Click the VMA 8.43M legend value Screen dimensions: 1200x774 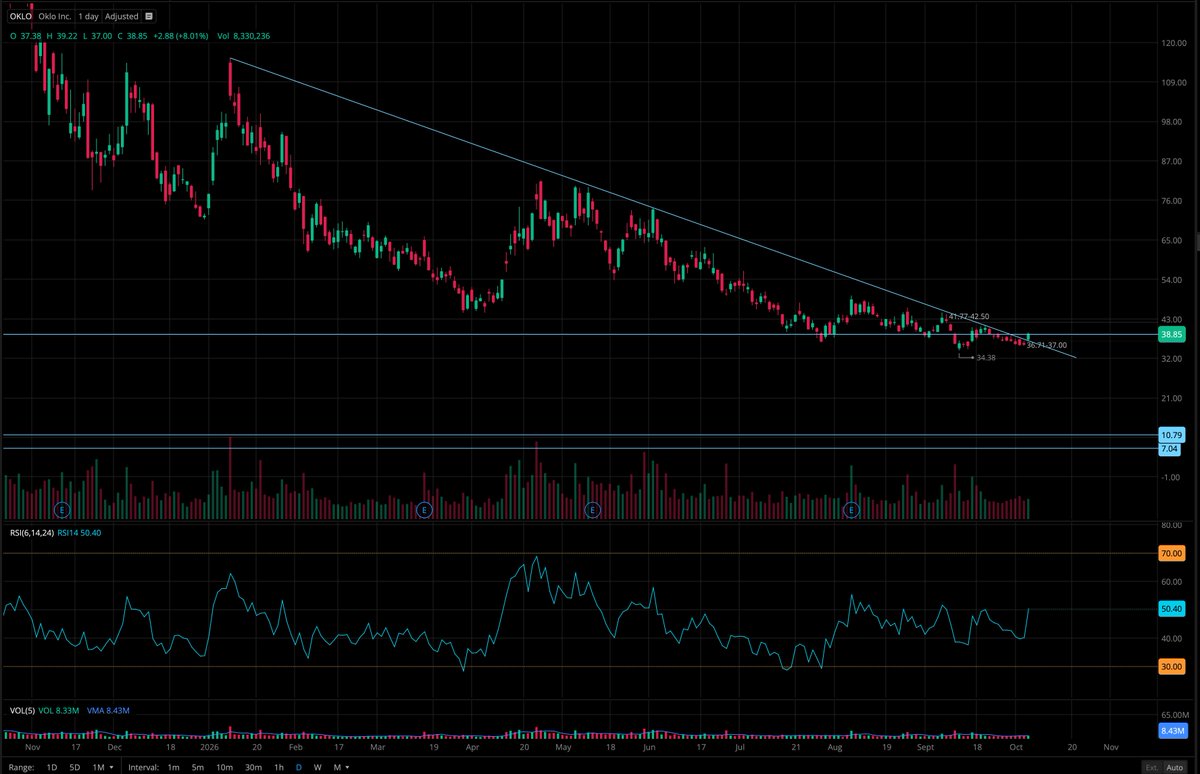[108, 710]
